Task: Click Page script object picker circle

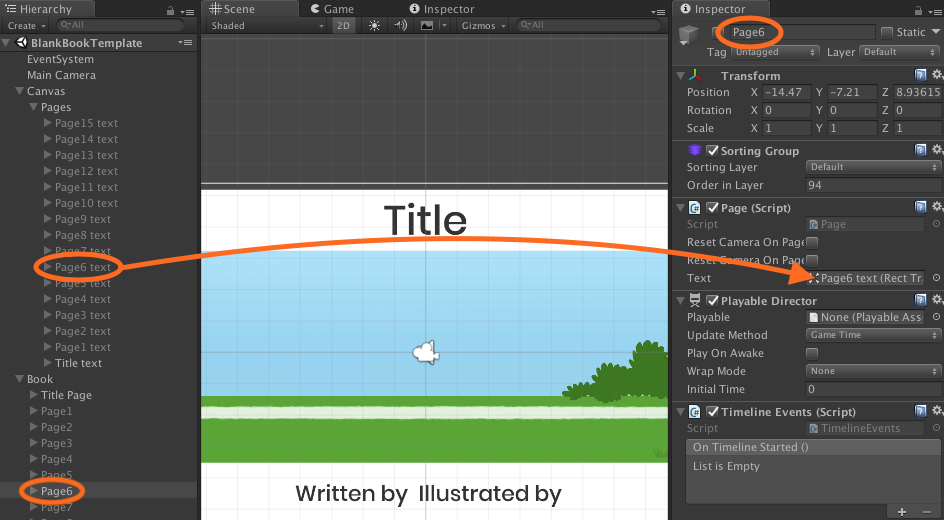Action: [936, 224]
